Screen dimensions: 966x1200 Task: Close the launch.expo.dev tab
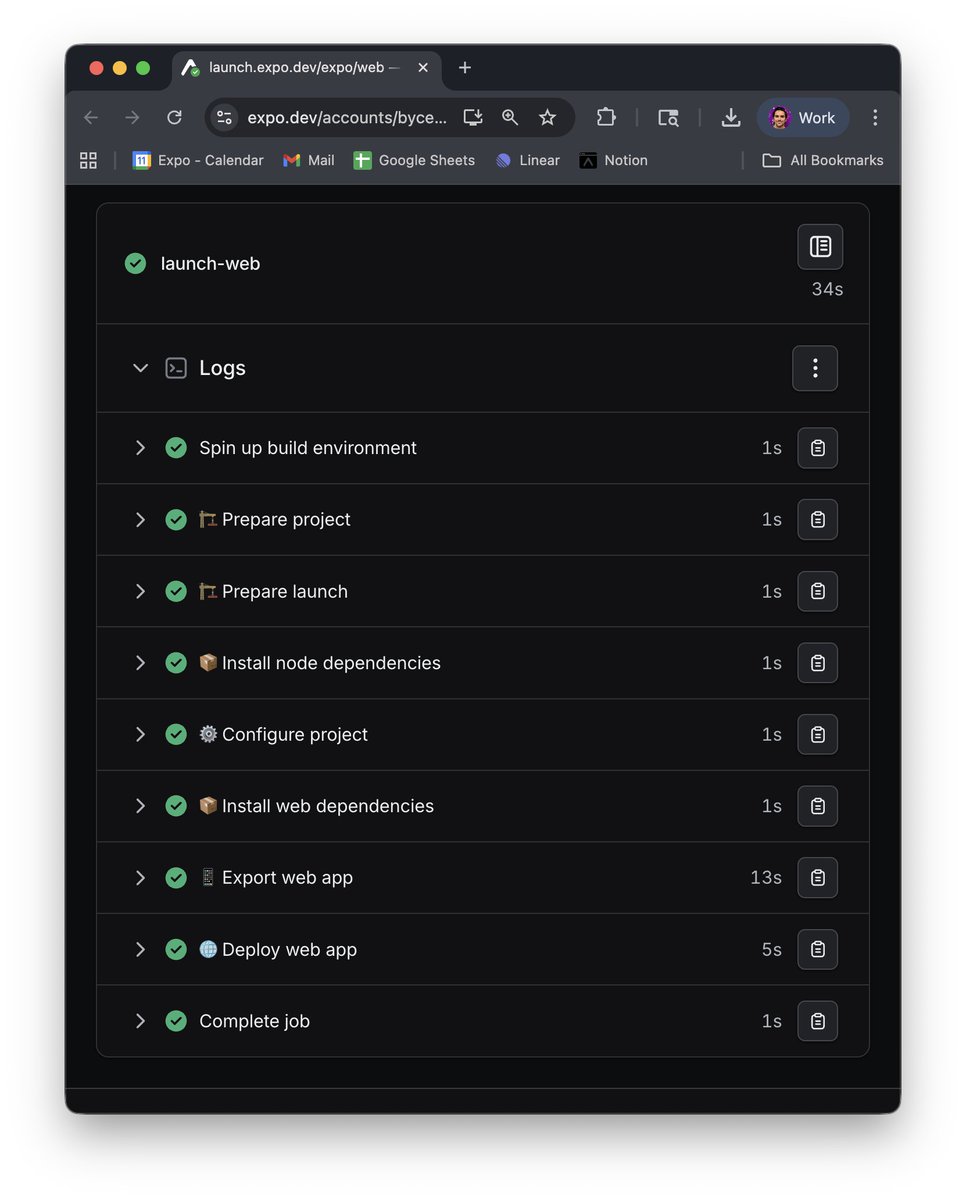point(423,68)
